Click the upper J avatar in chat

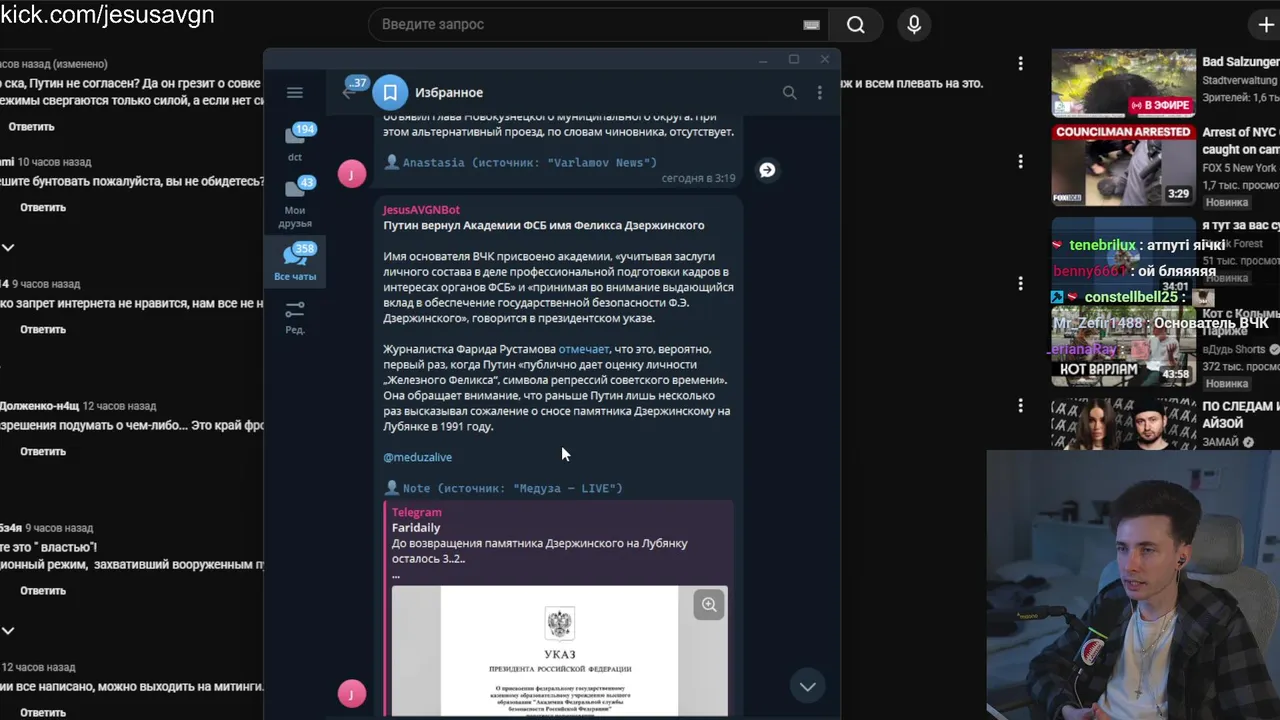pyautogui.click(x=352, y=174)
